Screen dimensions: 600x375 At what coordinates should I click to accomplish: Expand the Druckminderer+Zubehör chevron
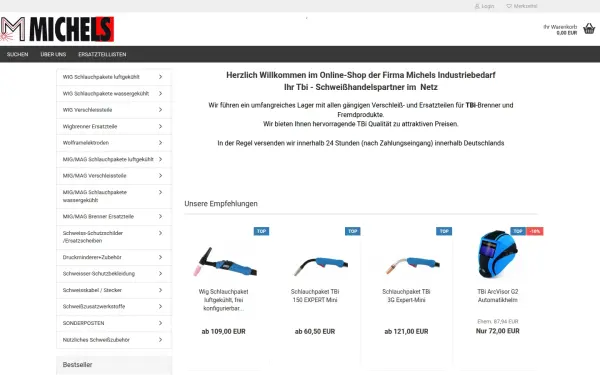coord(160,257)
